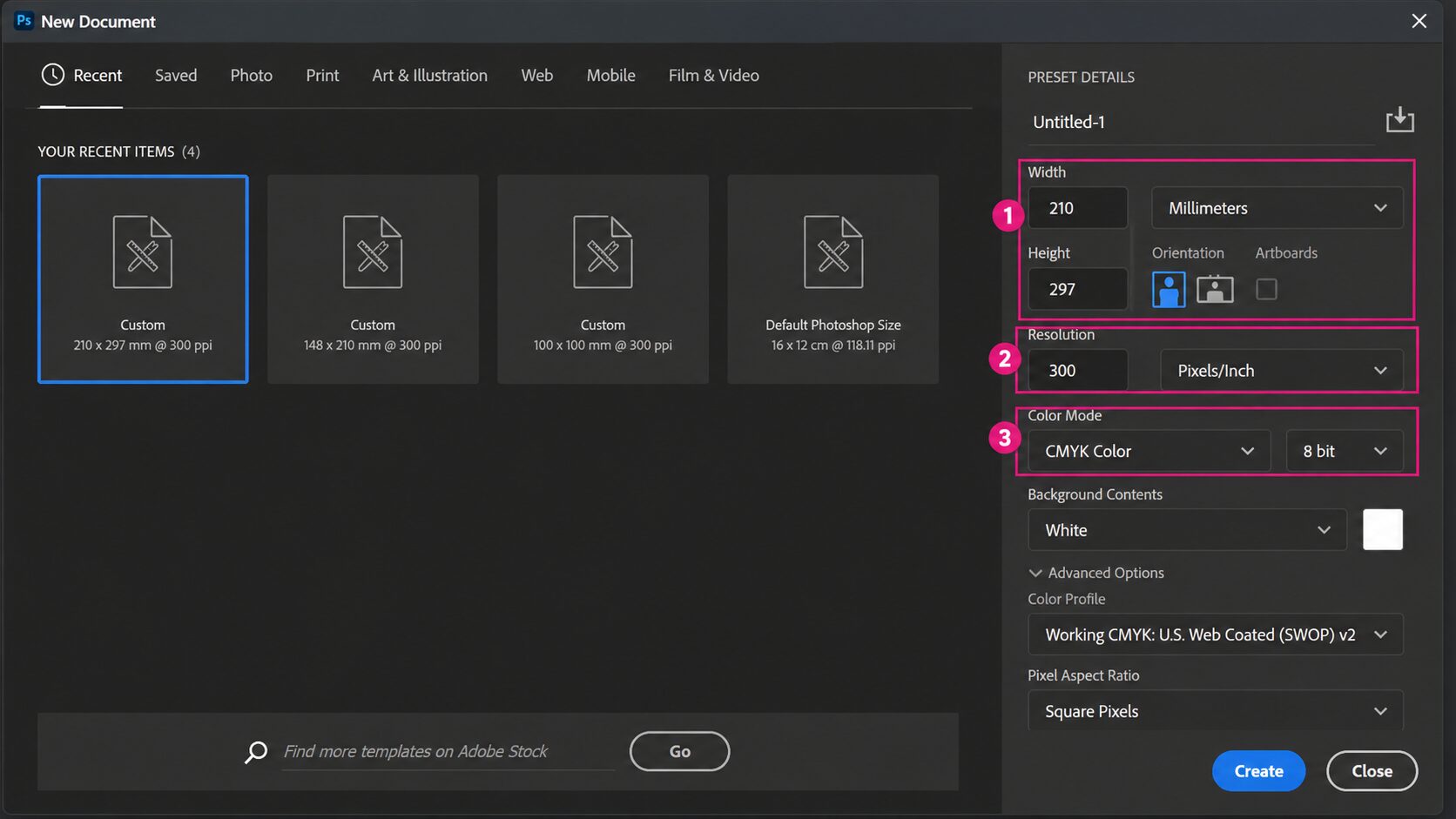Switch to the Recent tab

click(x=82, y=76)
